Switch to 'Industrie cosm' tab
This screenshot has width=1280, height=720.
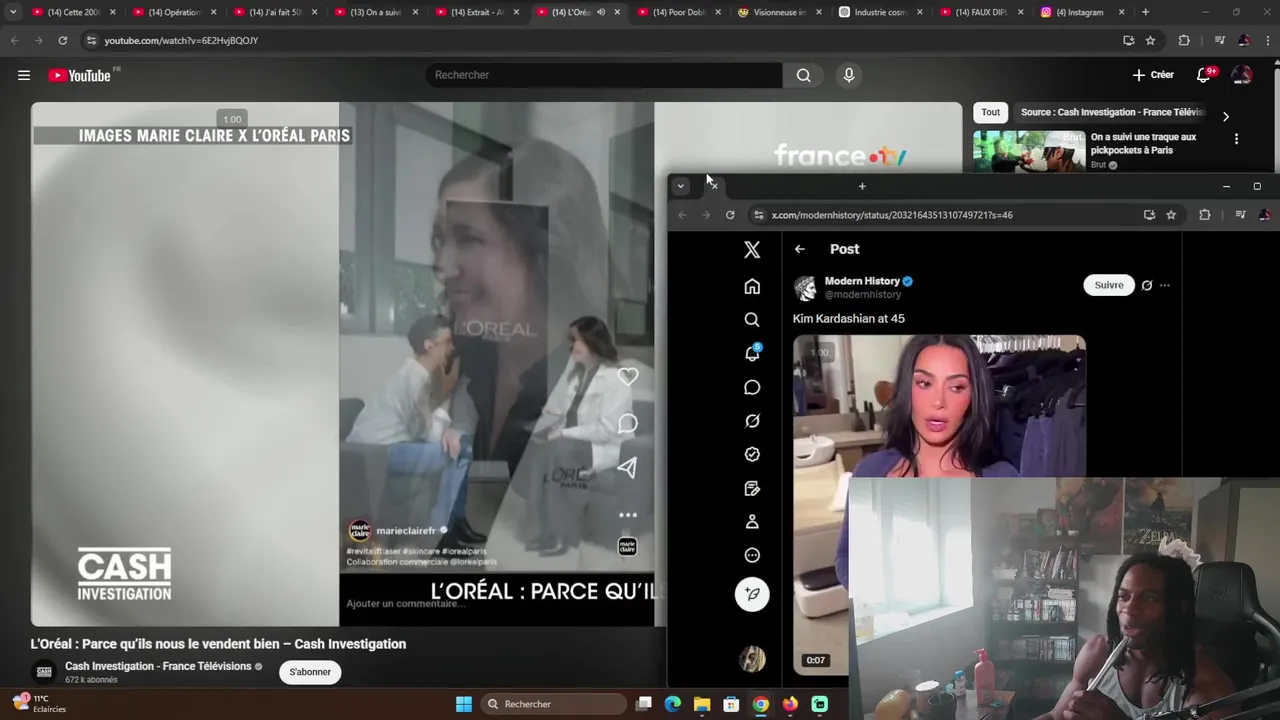coord(879,12)
